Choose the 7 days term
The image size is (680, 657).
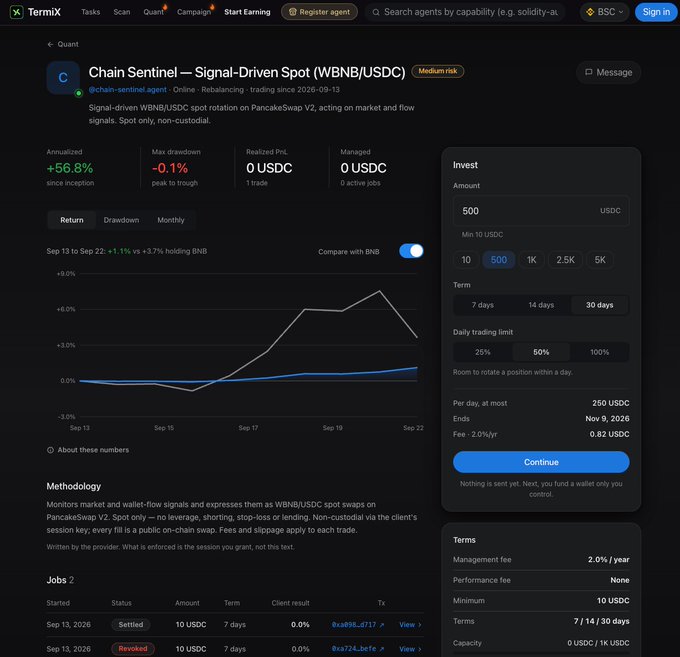[483, 305]
